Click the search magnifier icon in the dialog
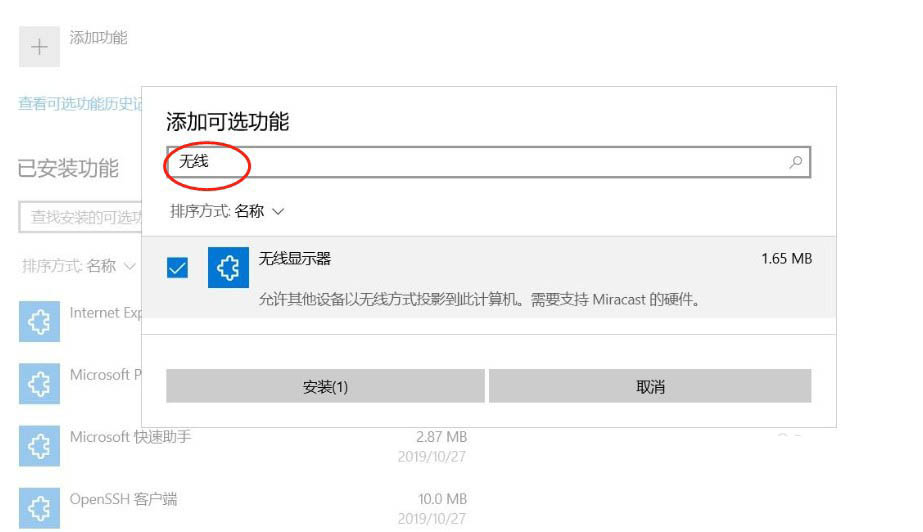This screenshot has width=923, height=532. [795, 162]
